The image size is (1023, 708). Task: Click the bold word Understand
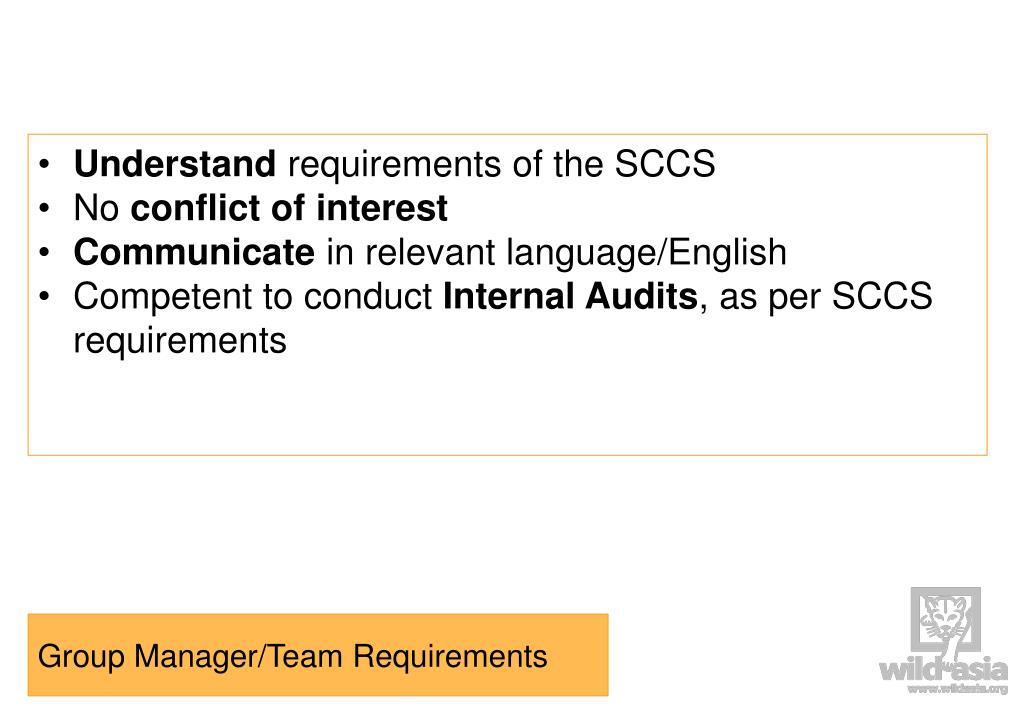174,163
